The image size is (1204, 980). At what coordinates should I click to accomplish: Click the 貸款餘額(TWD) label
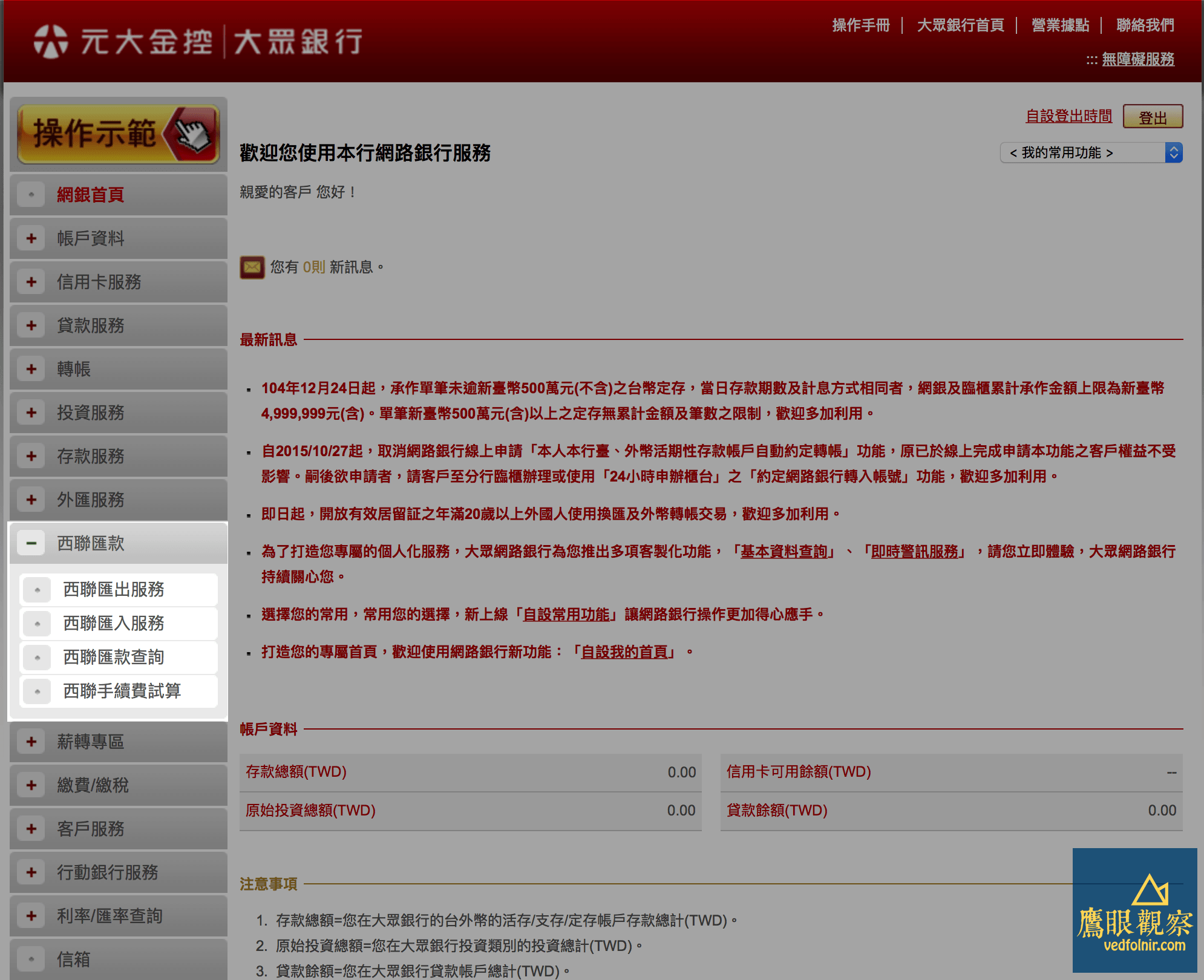point(777,811)
